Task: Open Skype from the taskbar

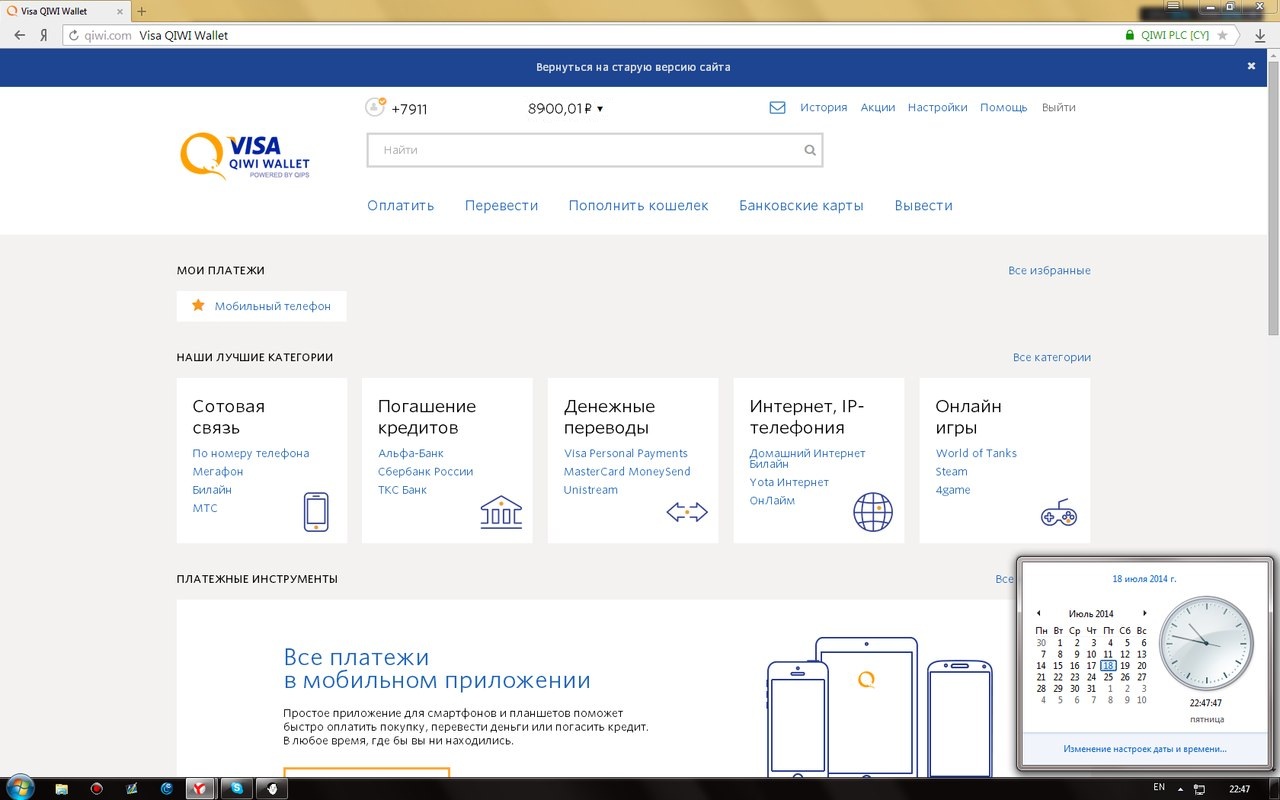Action: click(x=236, y=788)
